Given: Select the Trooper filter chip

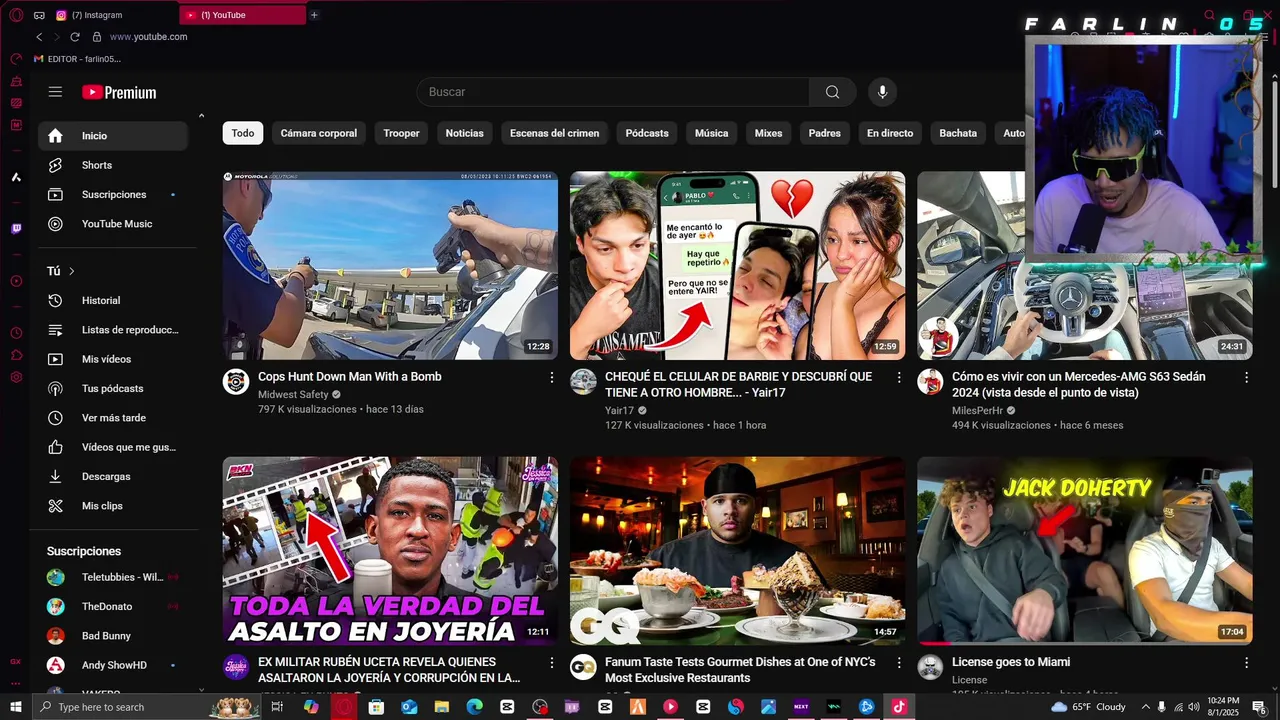Looking at the screenshot, I should click(401, 133).
